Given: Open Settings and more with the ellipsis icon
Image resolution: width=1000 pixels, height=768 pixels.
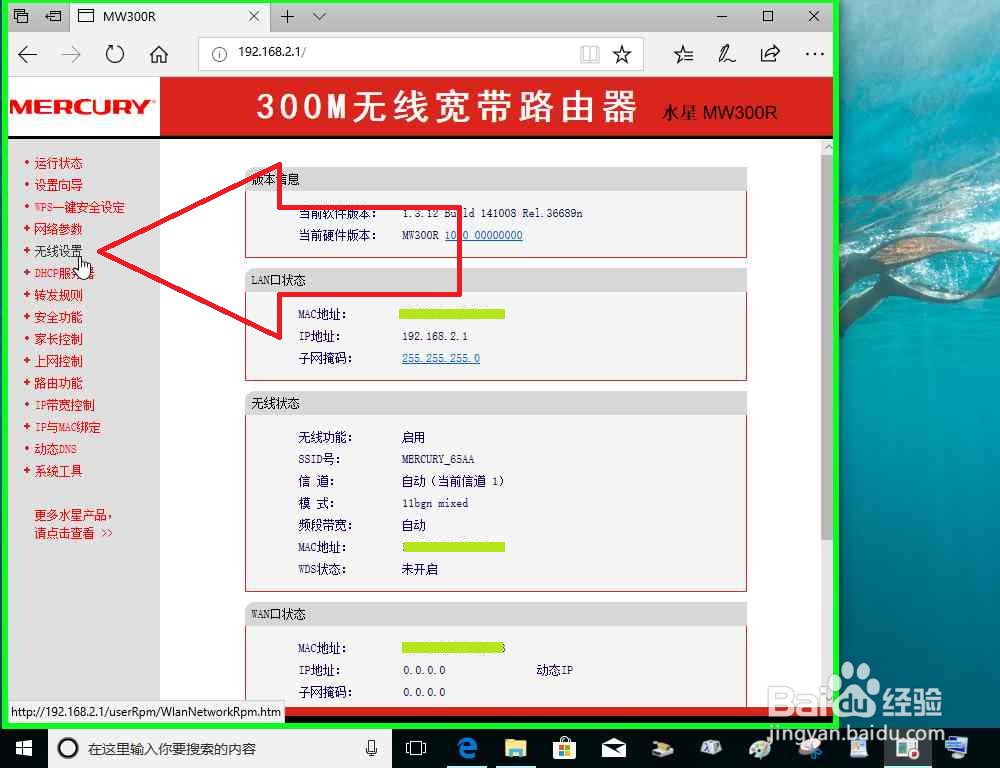Looking at the screenshot, I should (814, 55).
